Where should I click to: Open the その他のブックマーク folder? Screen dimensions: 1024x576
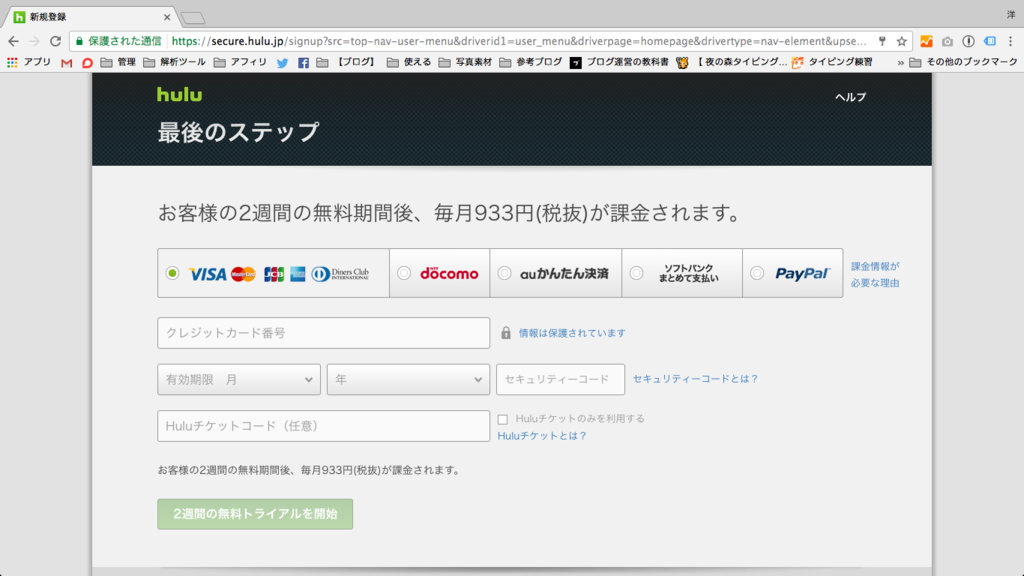pyautogui.click(x=963, y=62)
